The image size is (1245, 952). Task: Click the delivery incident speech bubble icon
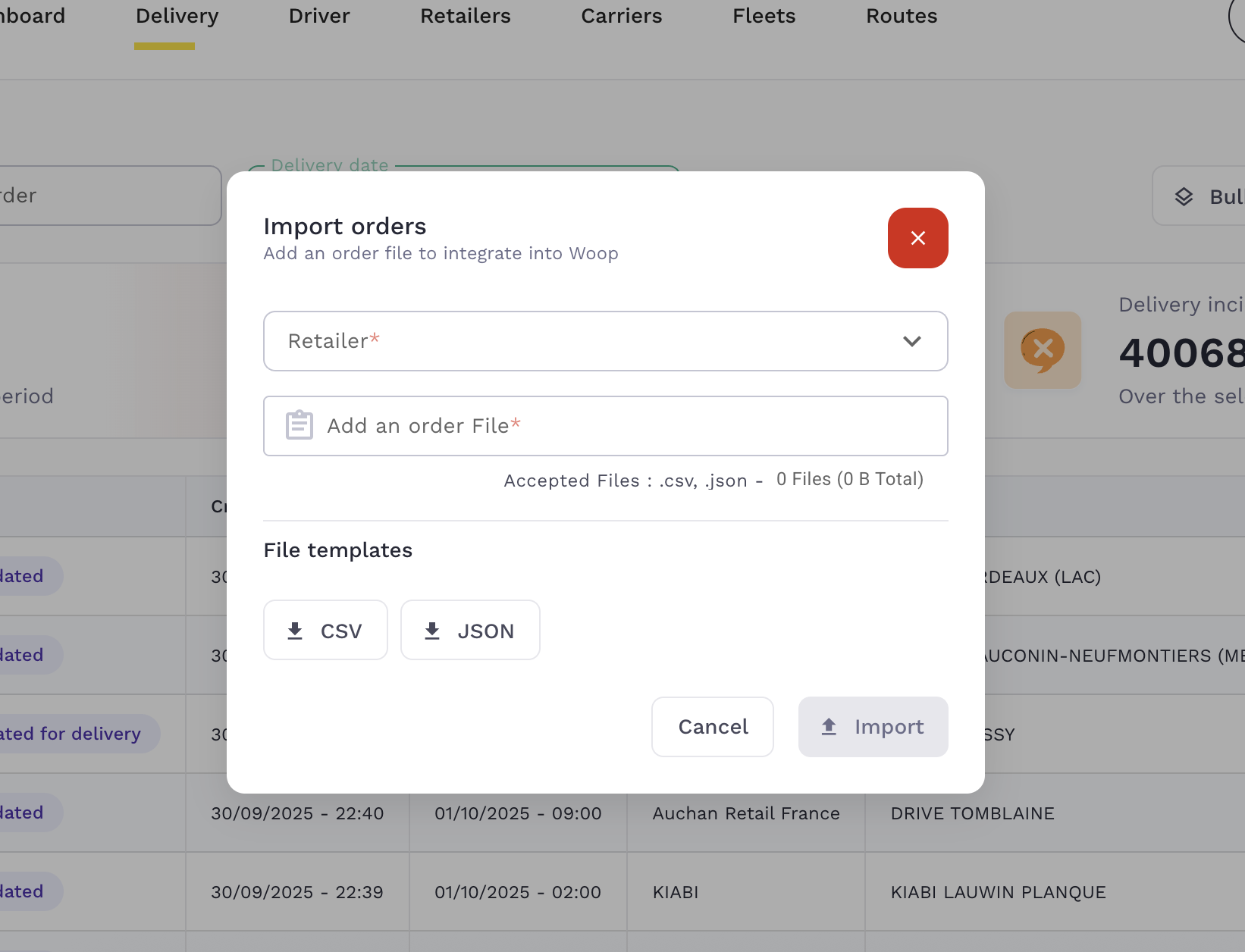tap(1043, 350)
